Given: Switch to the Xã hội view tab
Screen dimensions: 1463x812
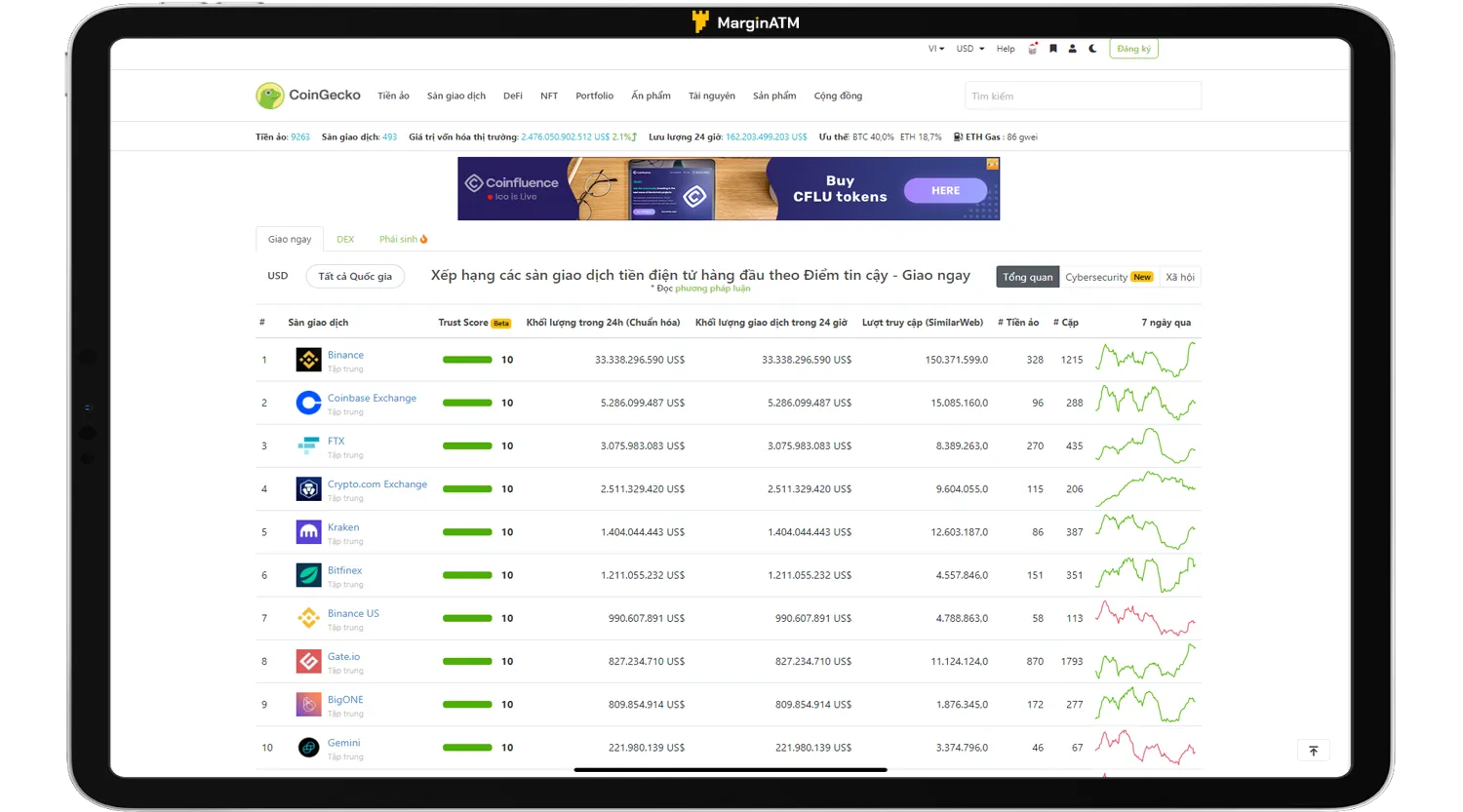Looking at the screenshot, I should click(1180, 277).
